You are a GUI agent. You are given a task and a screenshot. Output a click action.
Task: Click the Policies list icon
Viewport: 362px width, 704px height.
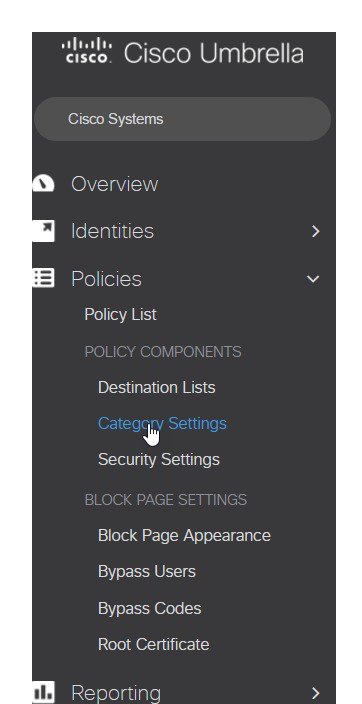[43, 278]
